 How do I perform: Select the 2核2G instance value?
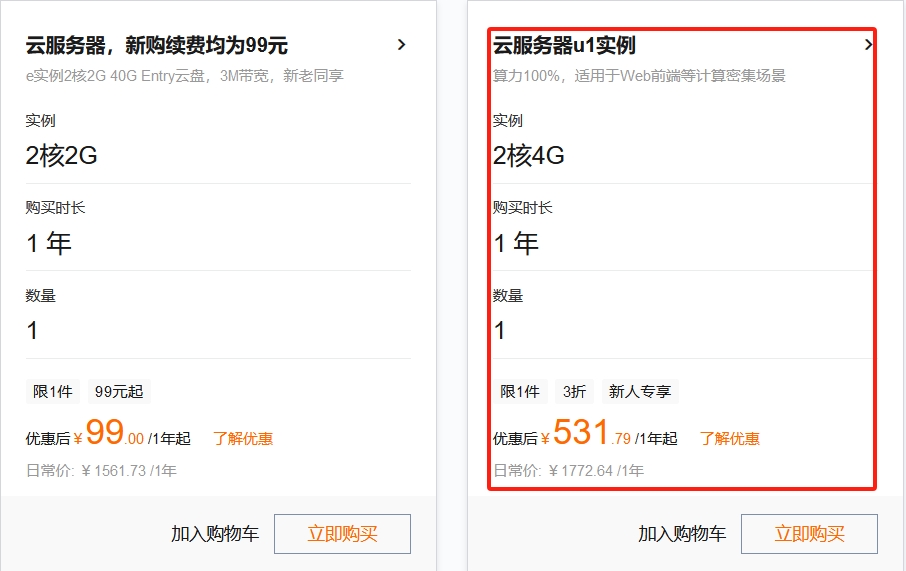tap(61, 155)
